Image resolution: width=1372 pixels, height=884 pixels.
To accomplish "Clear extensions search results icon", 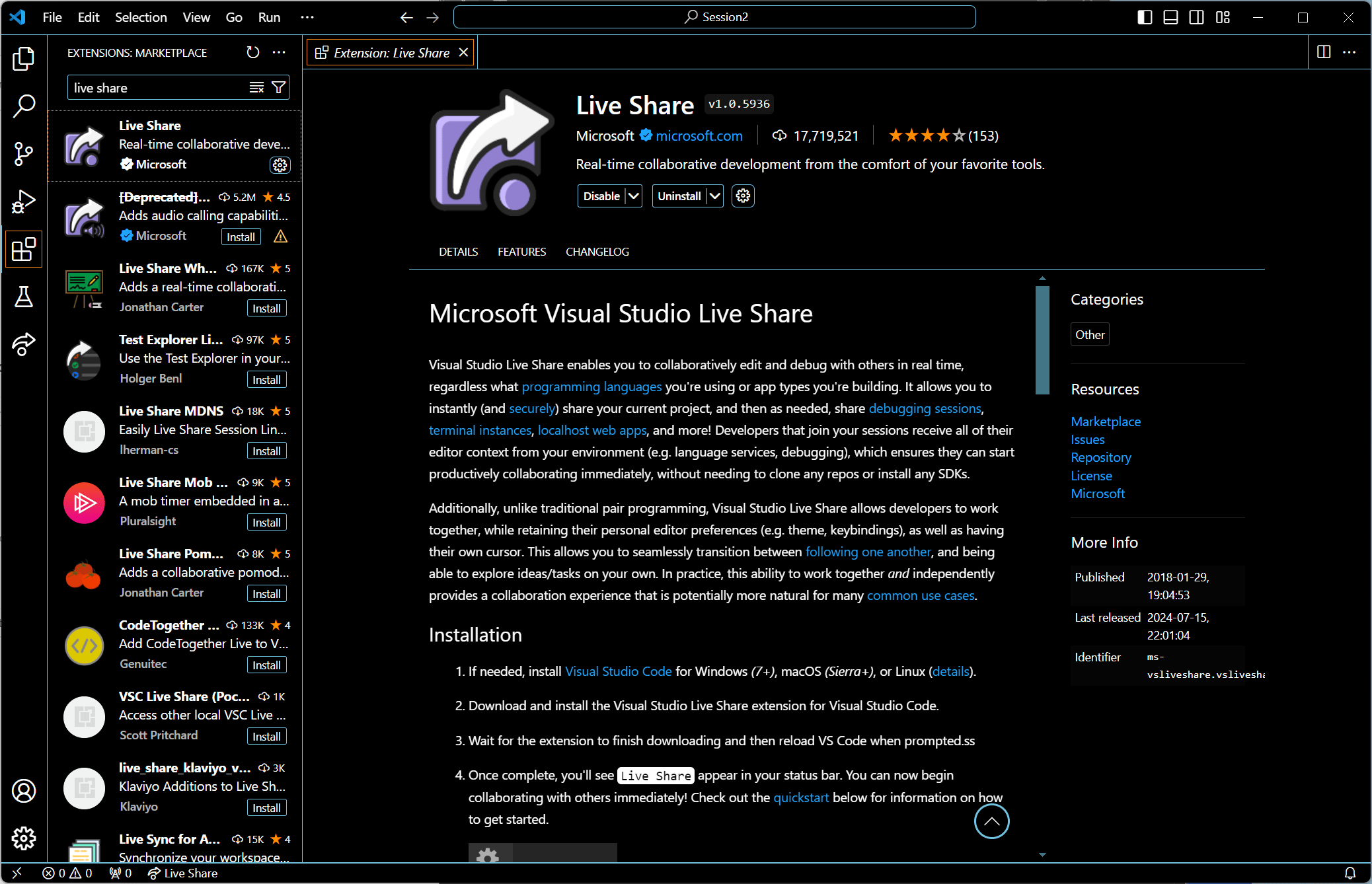I will tap(256, 87).
